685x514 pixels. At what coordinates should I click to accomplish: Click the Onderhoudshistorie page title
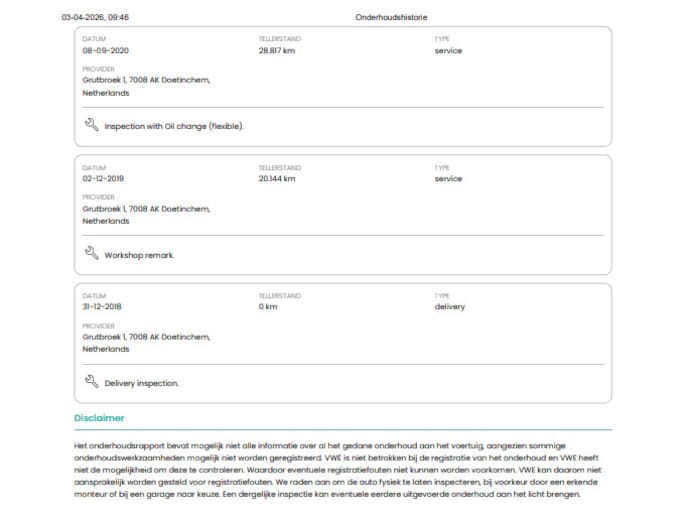coord(388,17)
